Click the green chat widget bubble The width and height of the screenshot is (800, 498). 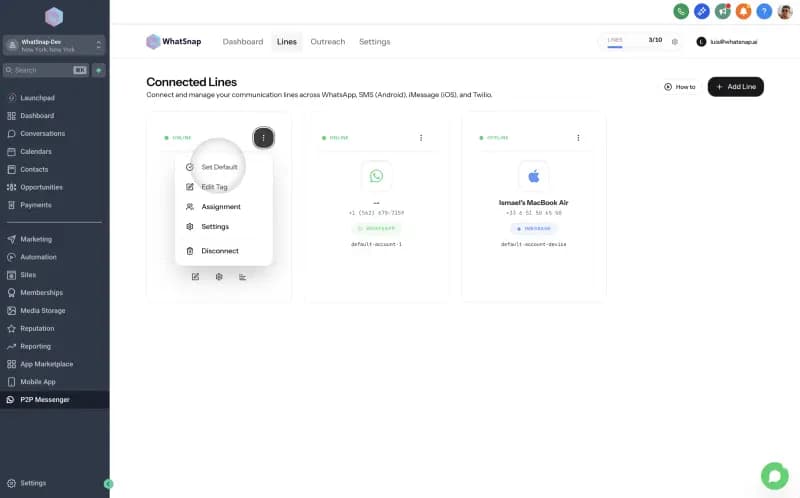click(x=774, y=476)
